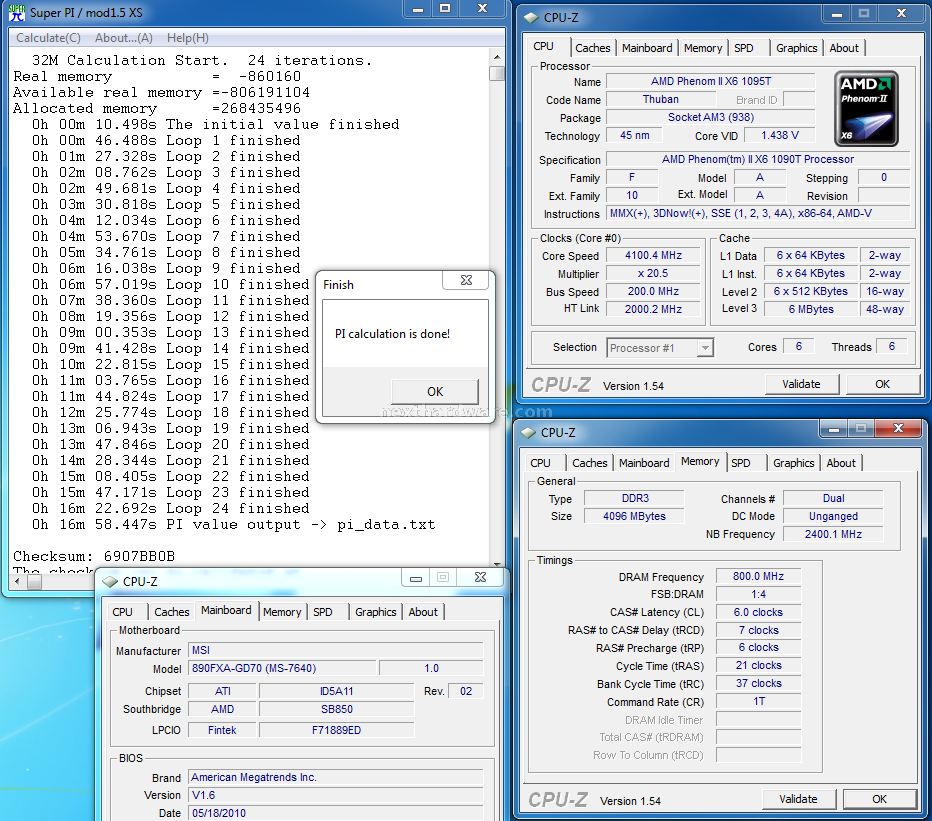Click the Level 3 cache value '6 MBytes'
The width and height of the screenshot is (932, 821).
(x=811, y=309)
